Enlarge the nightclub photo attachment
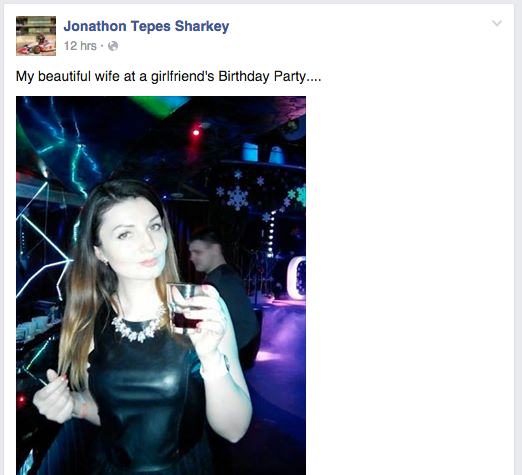 tap(161, 285)
